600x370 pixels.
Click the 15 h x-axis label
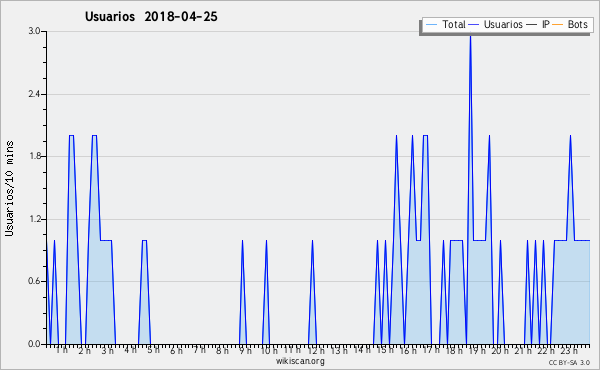385,350
